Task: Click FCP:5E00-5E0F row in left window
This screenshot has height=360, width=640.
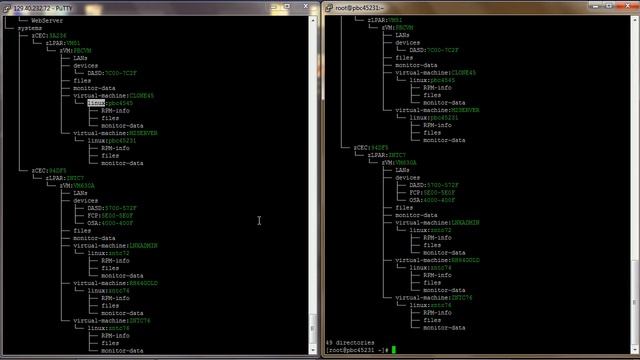Action: tap(110, 216)
